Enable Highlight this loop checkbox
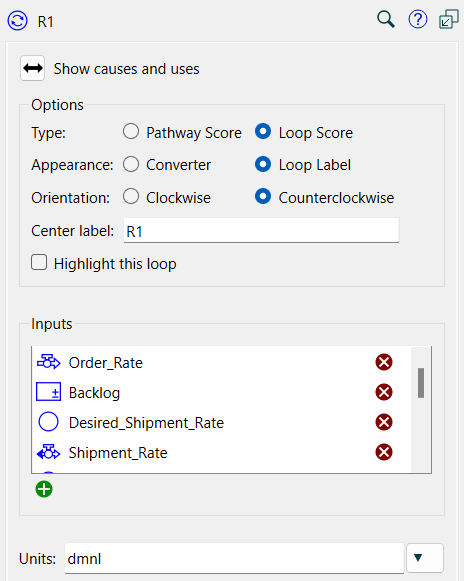The image size is (464, 581). click(x=39, y=262)
